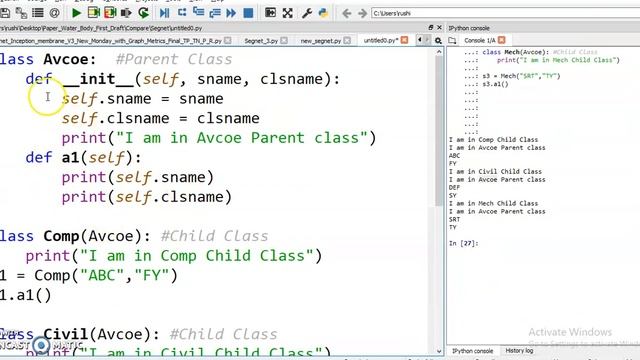Image resolution: width=640 pixels, height=360 pixels.
Task: Switch to IPython console bottom tab
Action: [472, 351]
